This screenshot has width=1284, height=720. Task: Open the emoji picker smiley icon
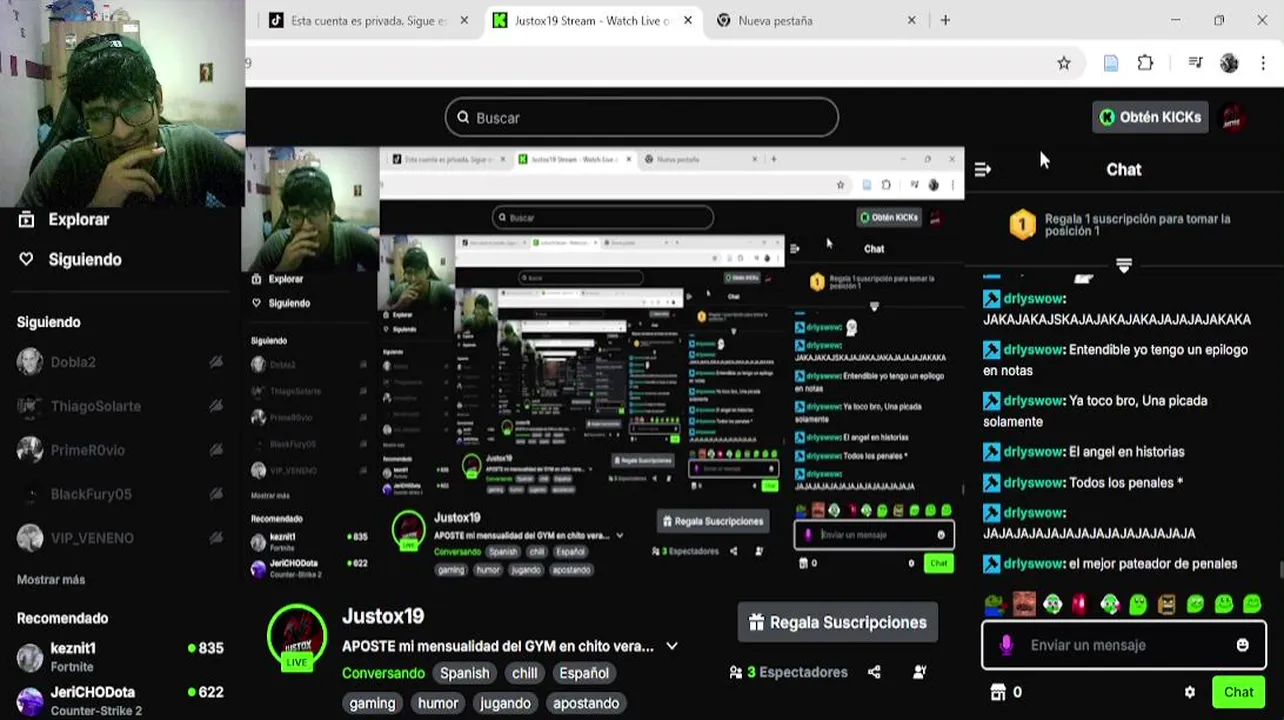(x=1242, y=645)
